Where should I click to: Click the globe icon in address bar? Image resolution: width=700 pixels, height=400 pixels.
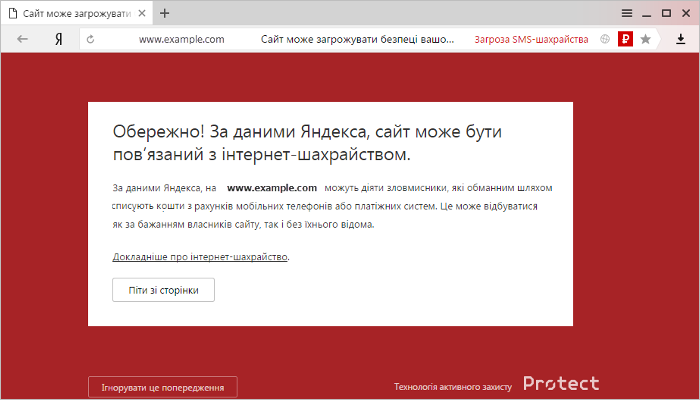pos(605,39)
